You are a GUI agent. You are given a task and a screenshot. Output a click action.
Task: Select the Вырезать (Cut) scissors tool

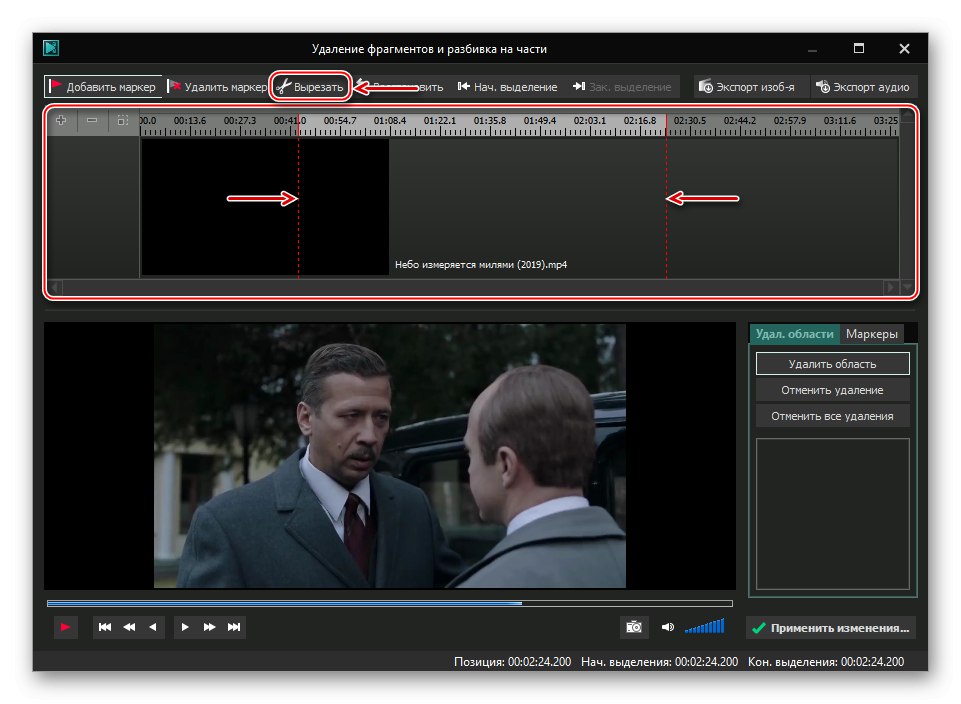pyautogui.click(x=310, y=86)
